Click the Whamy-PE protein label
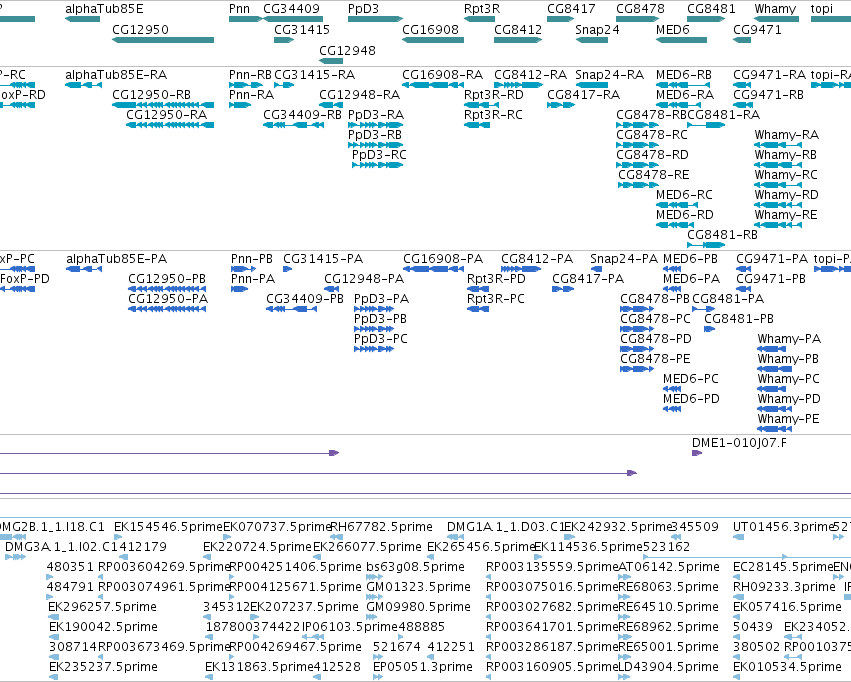 [x=789, y=419]
